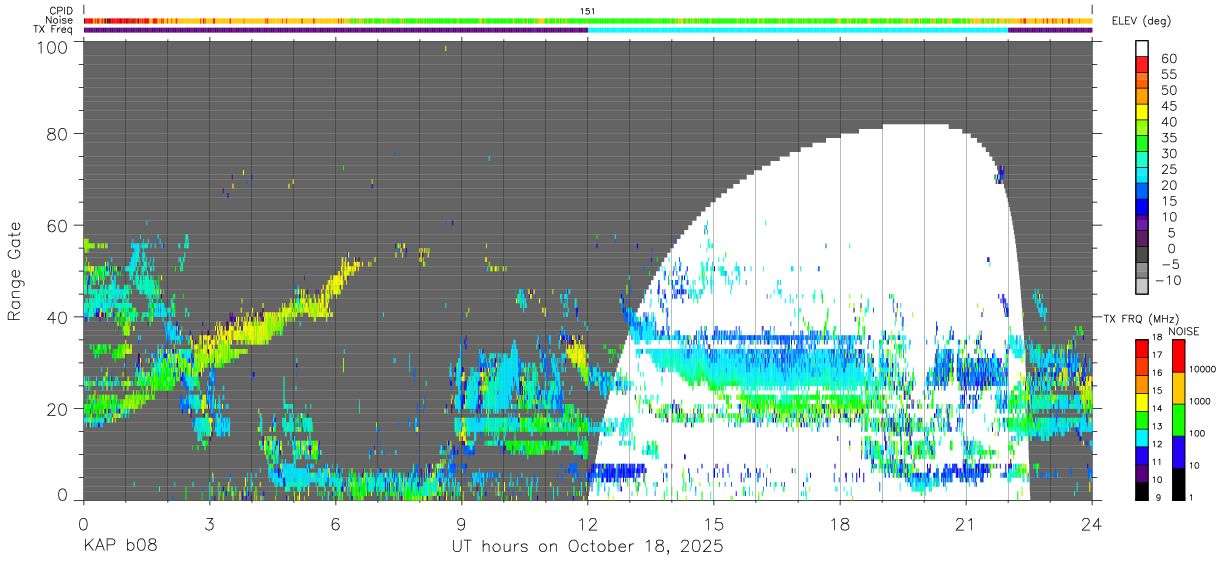
Task: Click the UT hours axis tick '15'
Action: click(x=714, y=523)
